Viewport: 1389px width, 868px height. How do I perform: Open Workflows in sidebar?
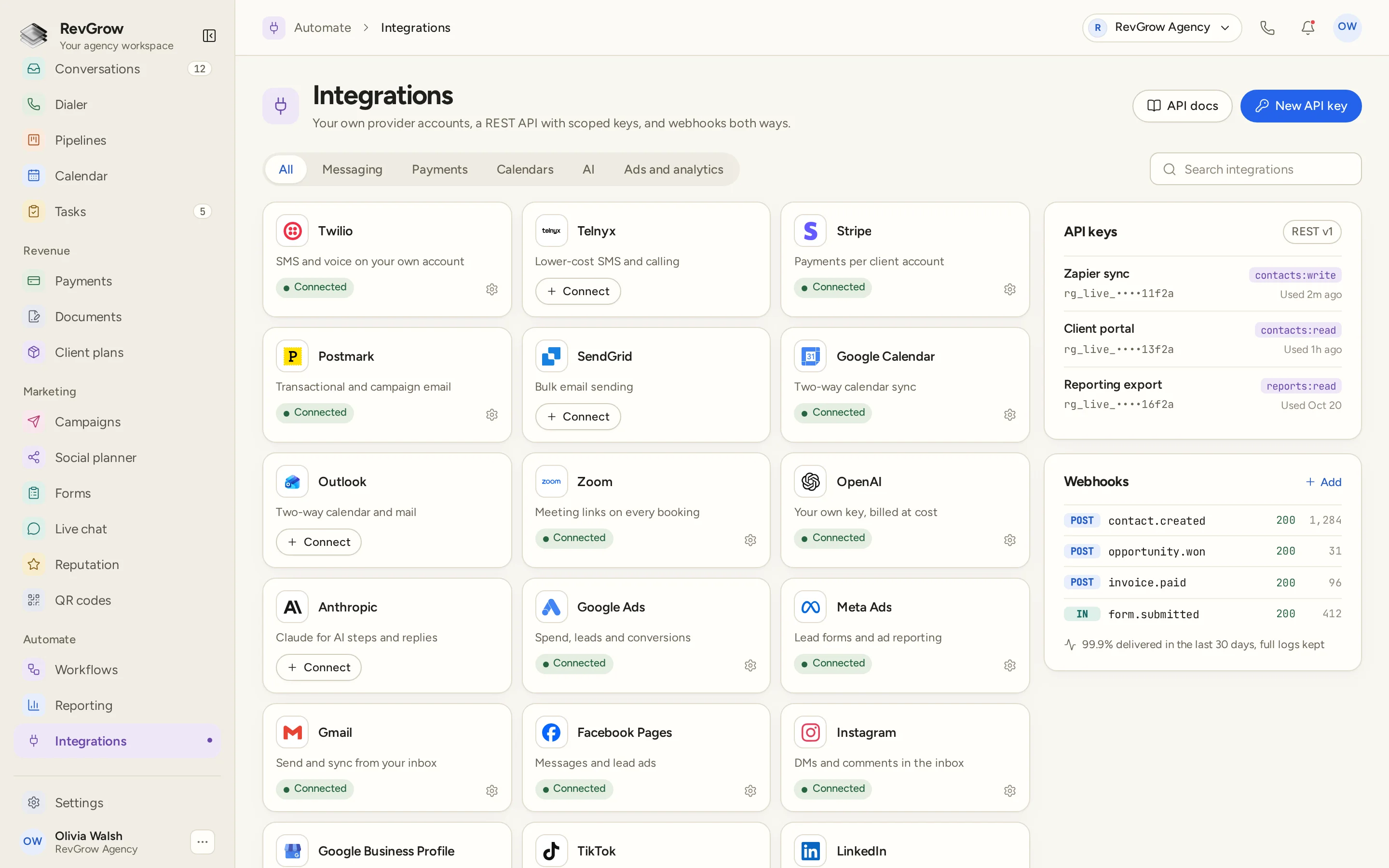pyautogui.click(x=117, y=669)
